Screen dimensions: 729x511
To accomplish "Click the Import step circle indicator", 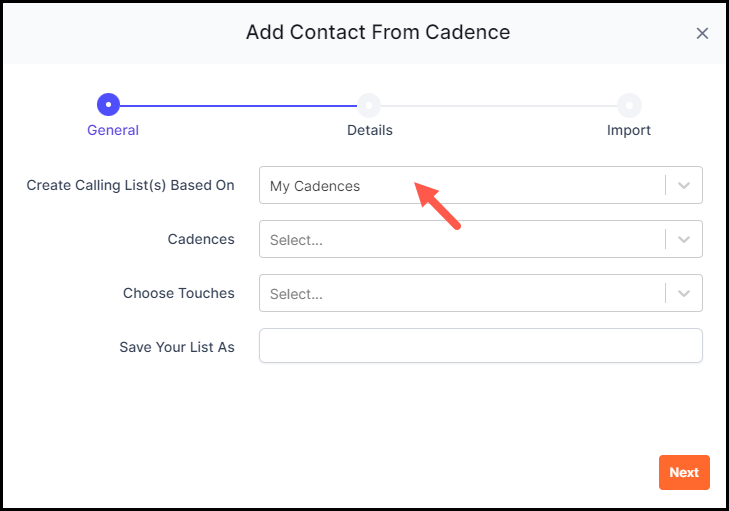I will (x=629, y=105).
